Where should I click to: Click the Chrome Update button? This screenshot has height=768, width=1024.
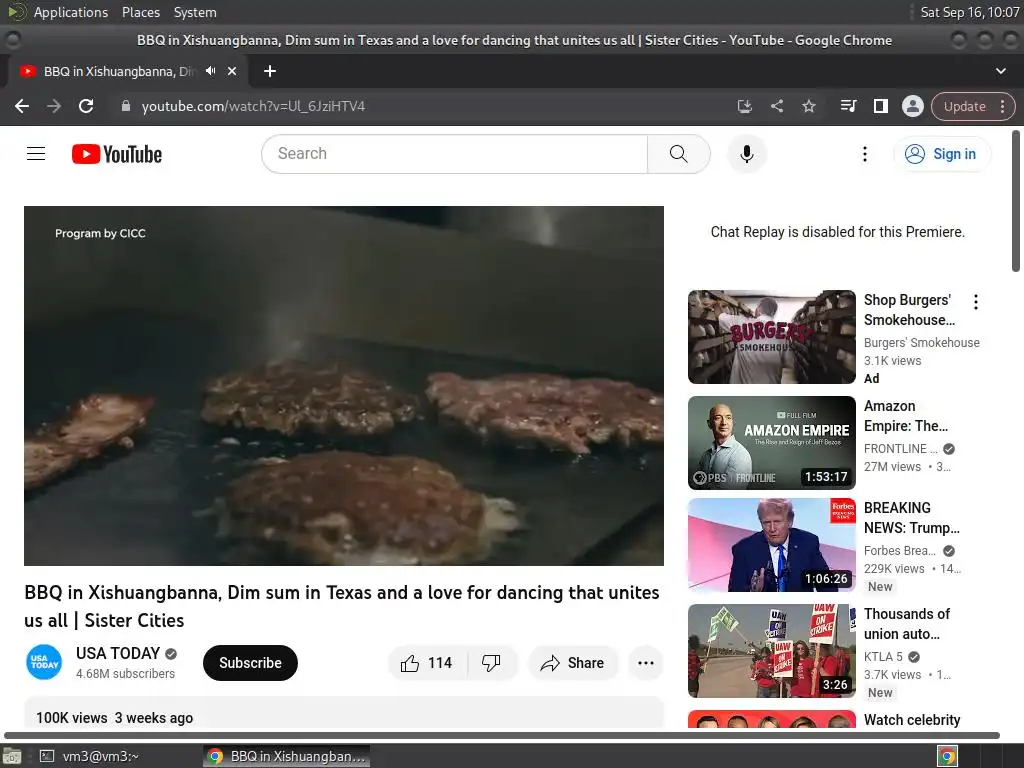(x=965, y=106)
